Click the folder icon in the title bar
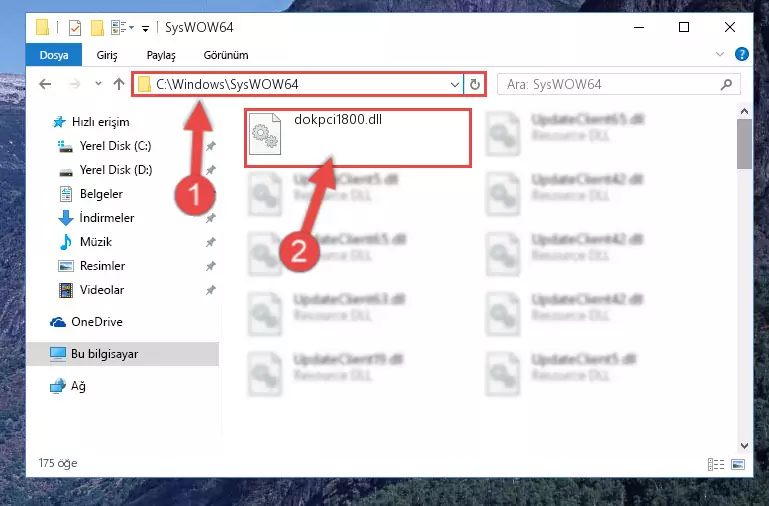The width and height of the screenshot is (769, 506). coord(43,27)
